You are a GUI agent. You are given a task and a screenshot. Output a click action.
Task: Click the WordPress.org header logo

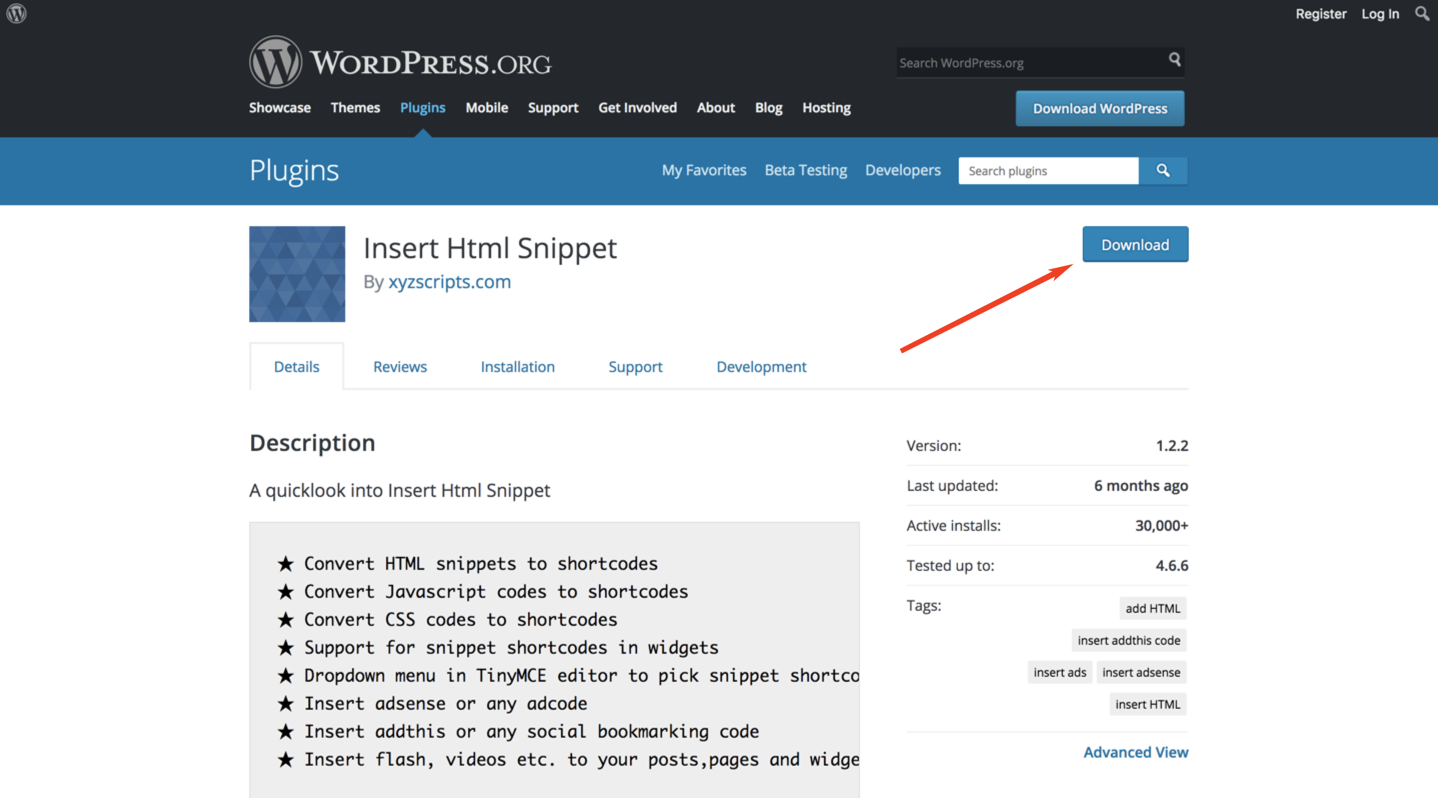click(x=400, y=62)
